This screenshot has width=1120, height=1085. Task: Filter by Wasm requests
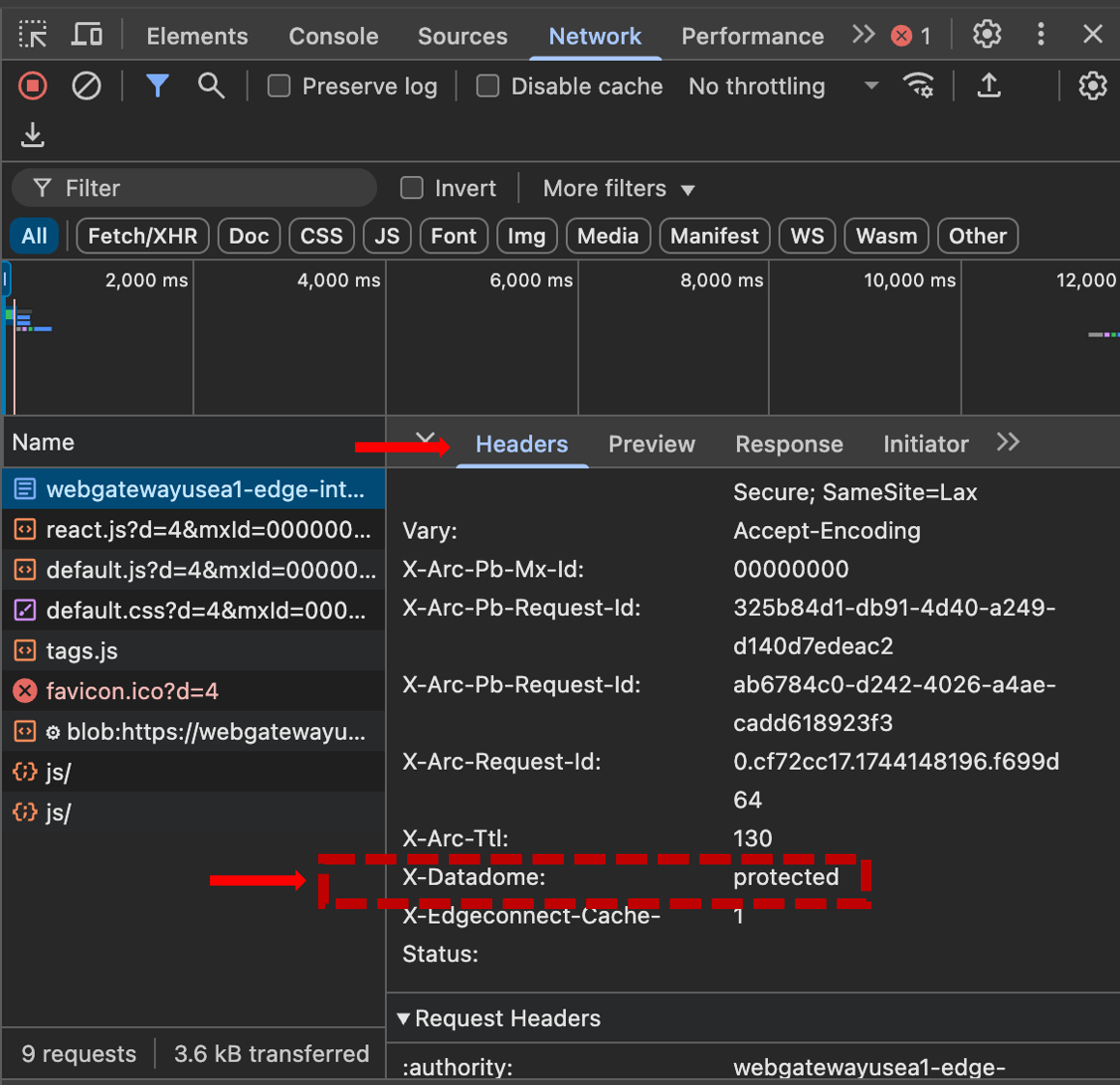coord(887,236)
